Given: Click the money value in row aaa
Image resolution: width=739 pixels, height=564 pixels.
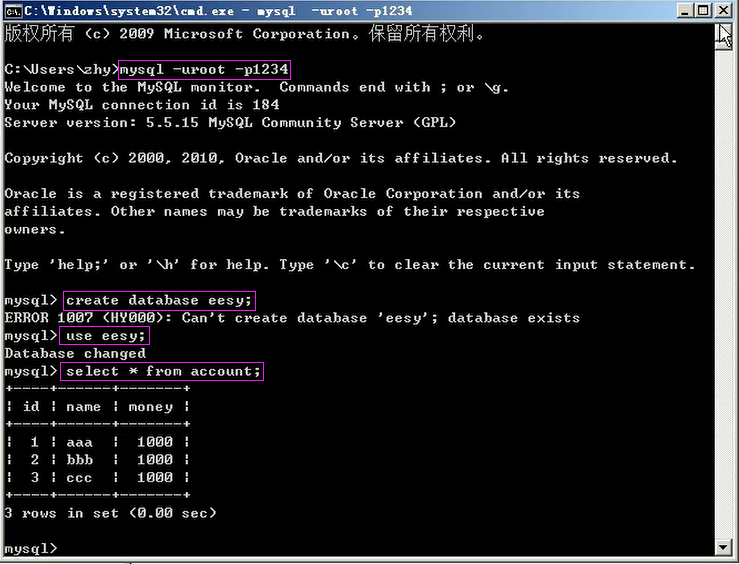Looking at the screenshot, I should 155,442.
